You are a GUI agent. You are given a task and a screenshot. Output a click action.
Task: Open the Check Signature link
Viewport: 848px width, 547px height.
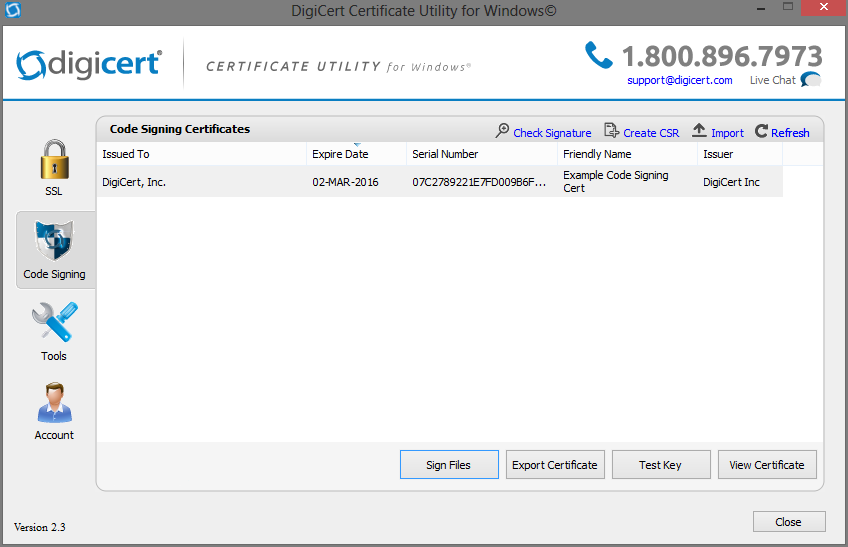click(x=552, y=133)
